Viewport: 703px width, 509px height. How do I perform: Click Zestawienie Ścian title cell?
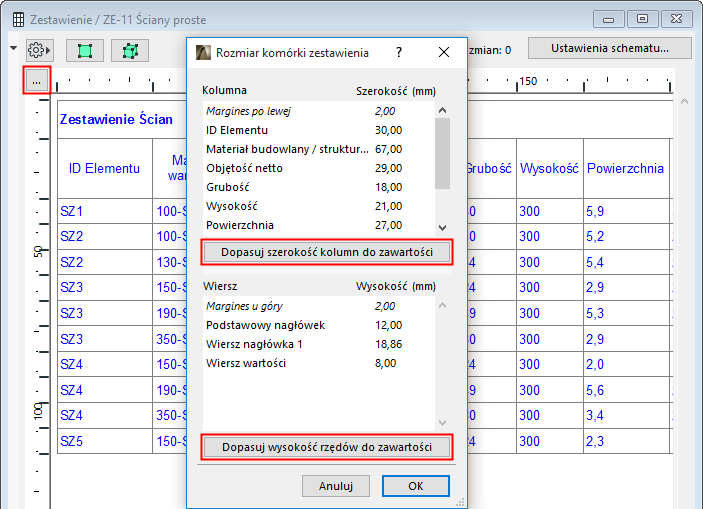pyautogui.click(x=116, y=119)
